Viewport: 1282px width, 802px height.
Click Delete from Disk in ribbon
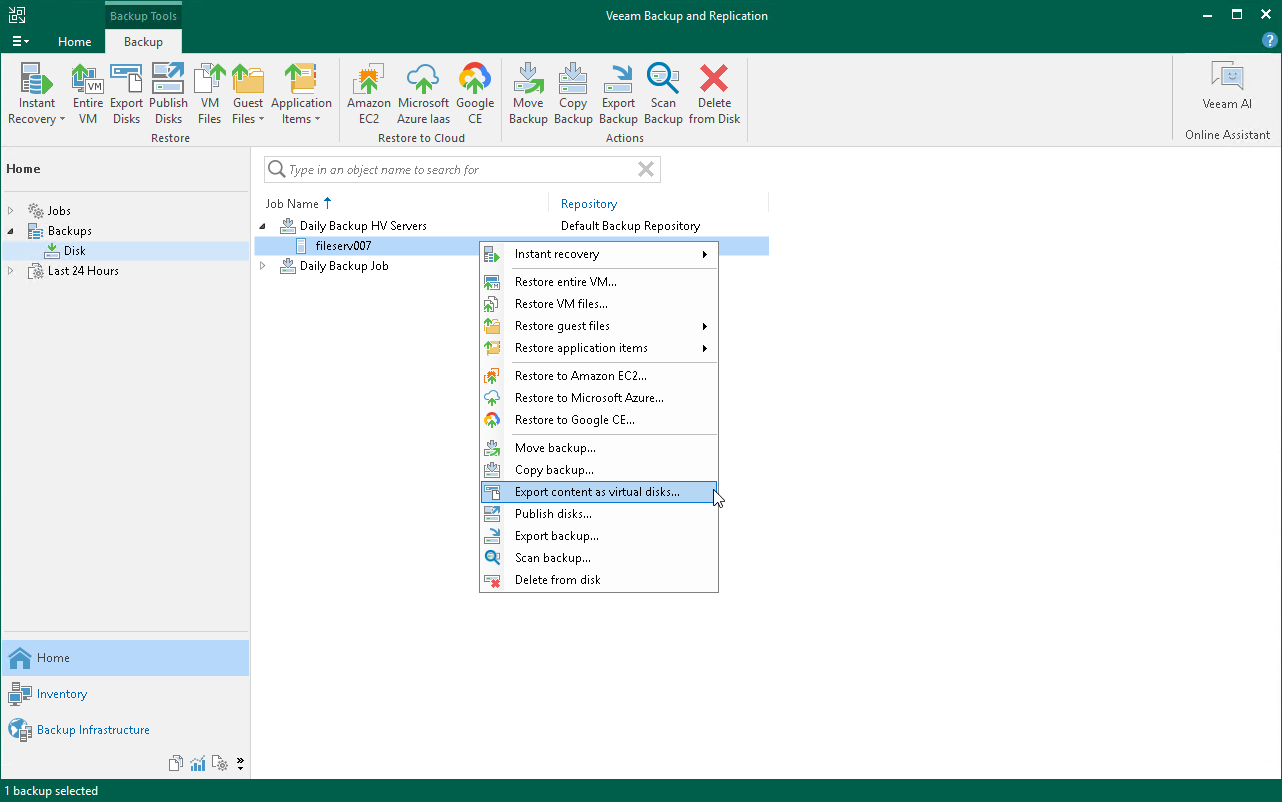pyautogui.click(x=714, y=94)
